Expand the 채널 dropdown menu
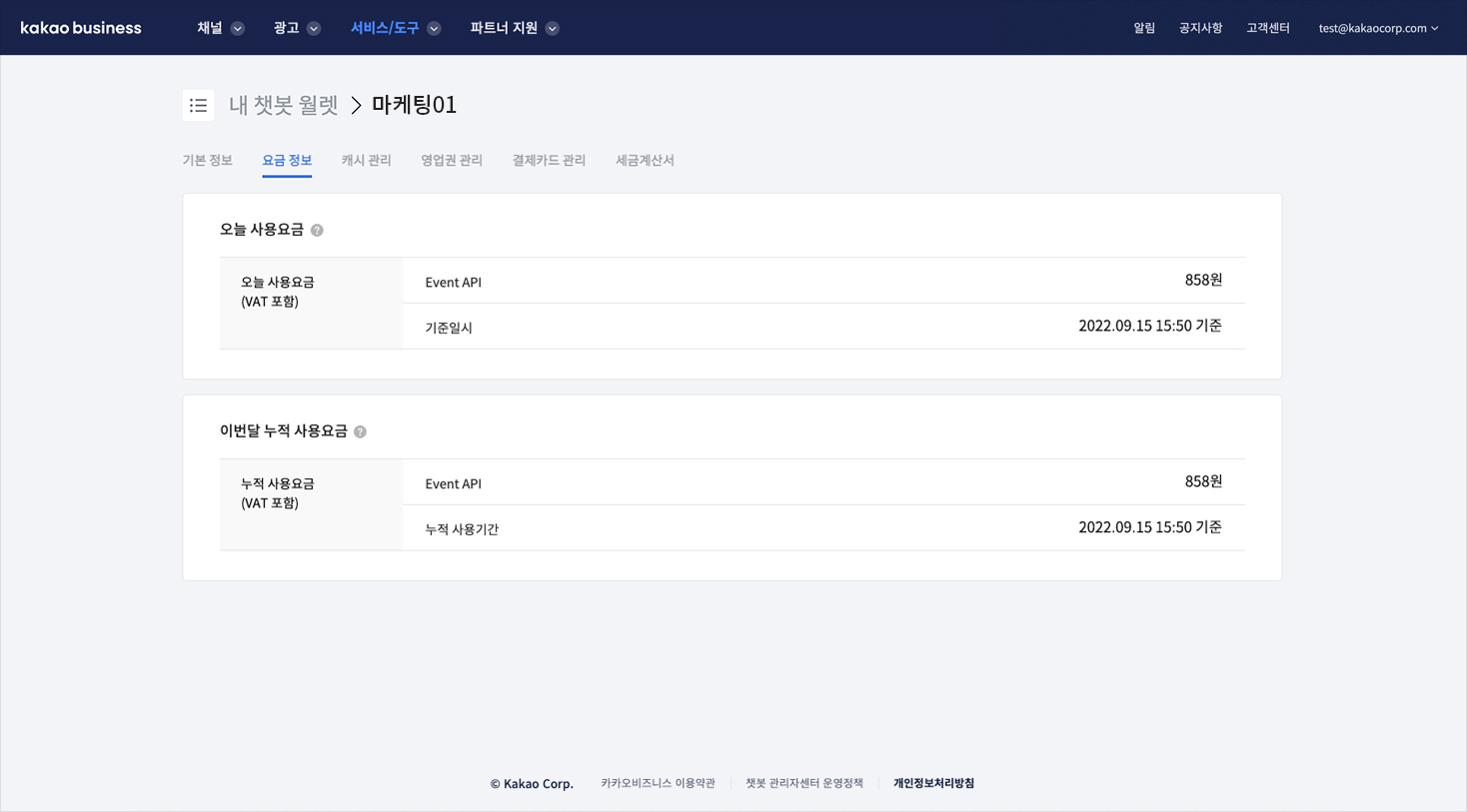Viewport: 1467px width, 812px height. [220, 28]
